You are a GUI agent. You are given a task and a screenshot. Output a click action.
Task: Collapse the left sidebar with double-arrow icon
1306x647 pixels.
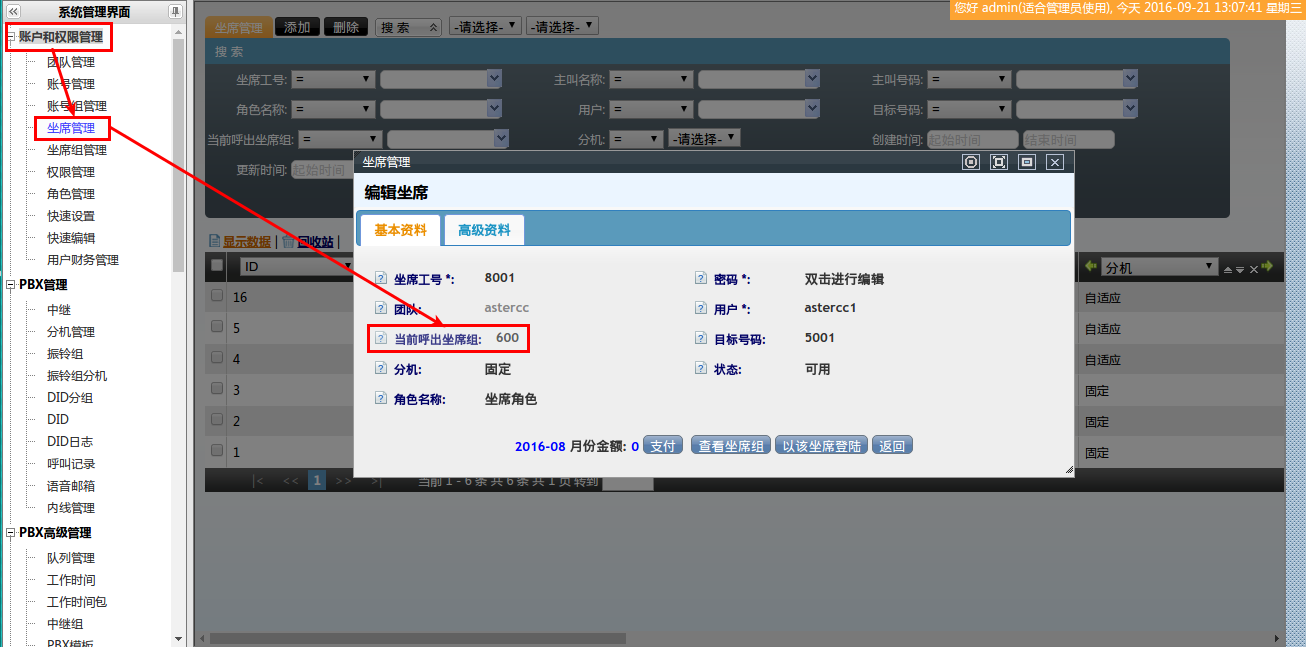pyautogui.click(x=13, y=12)
